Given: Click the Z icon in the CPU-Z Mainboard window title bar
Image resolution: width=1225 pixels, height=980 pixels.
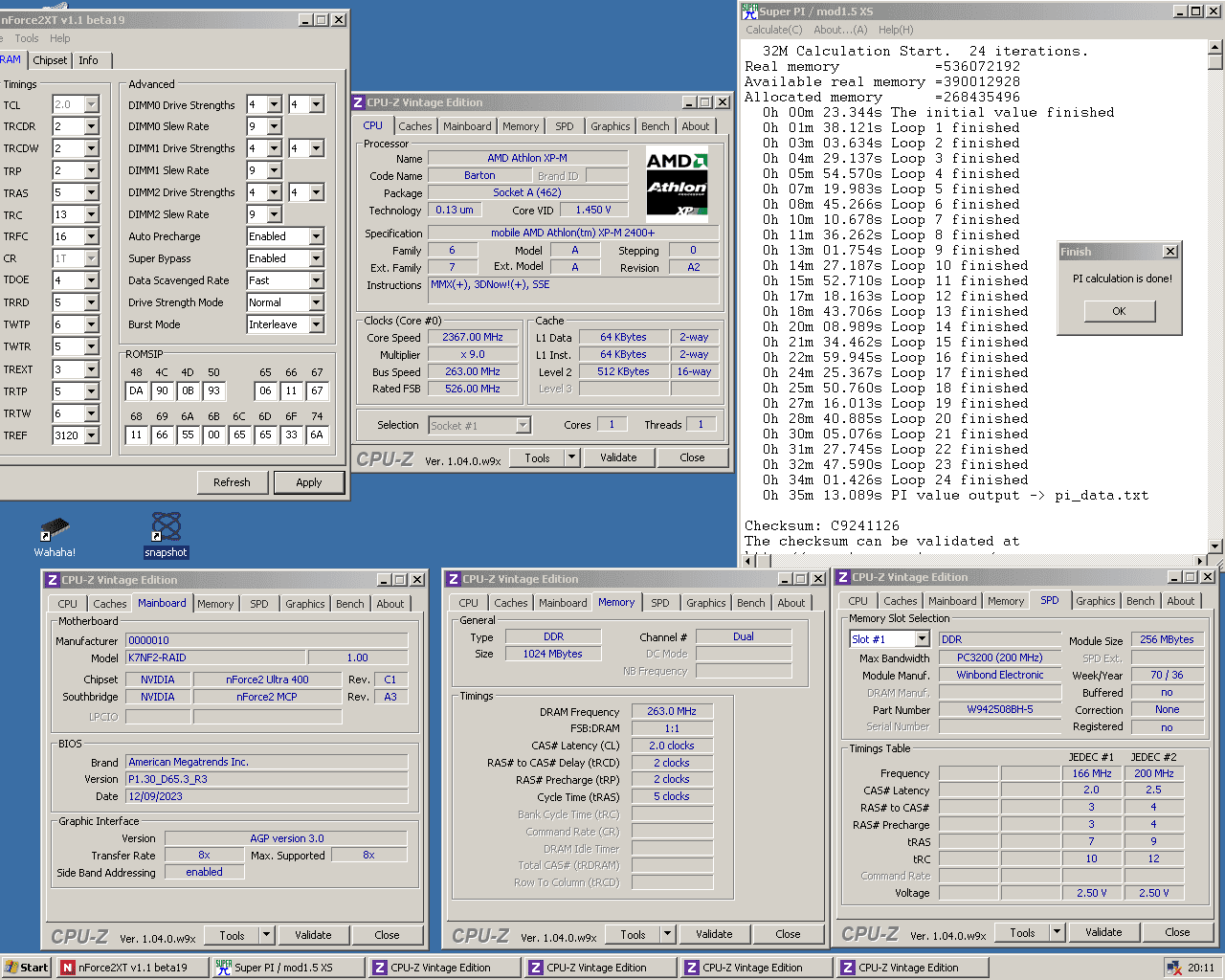Looking at the screenshot, I should click(x=54, y=580).
